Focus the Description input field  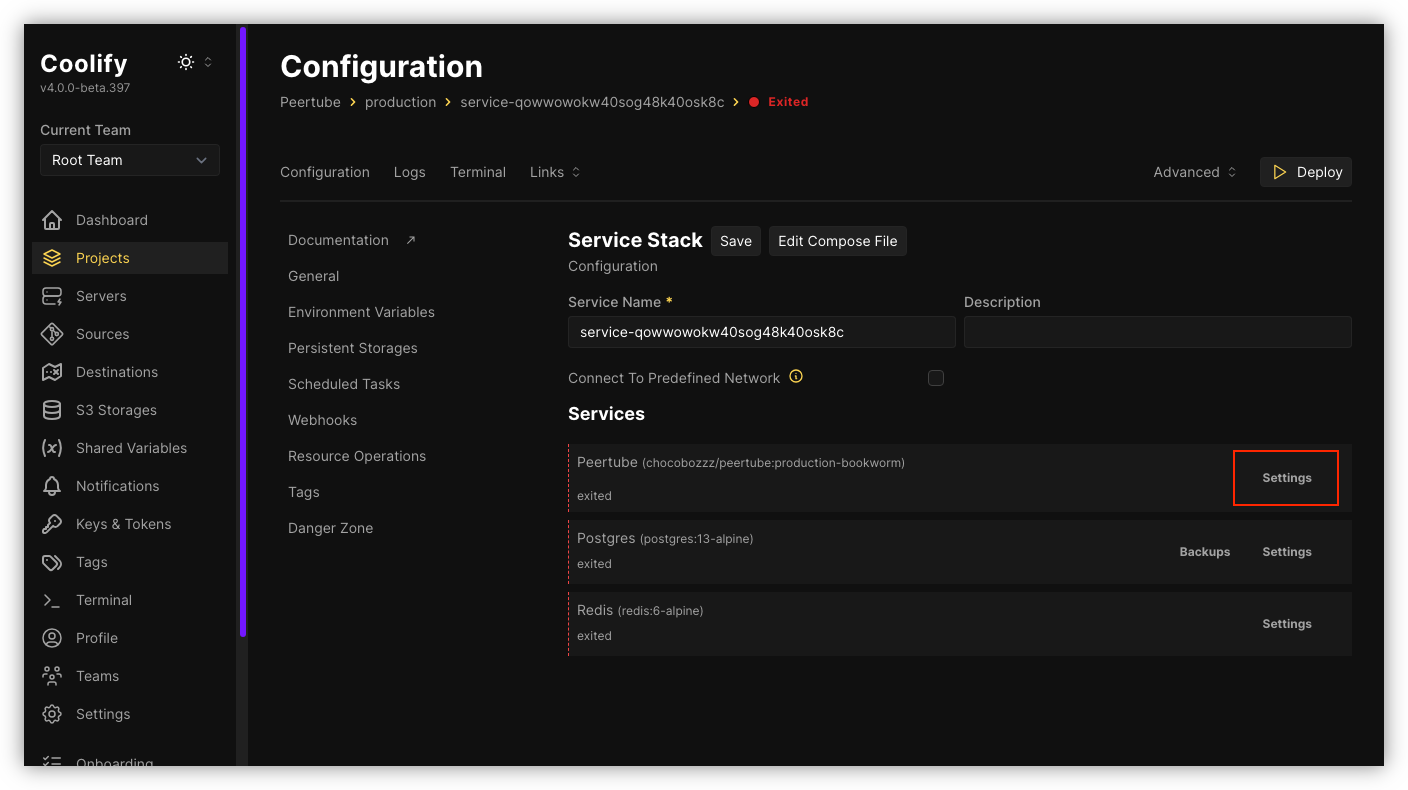1158,332
